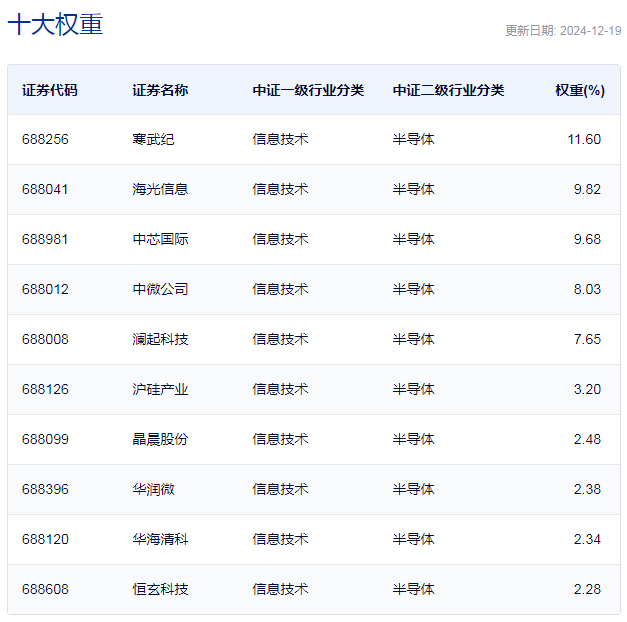
Task: Click 半导体 in the 沪硅产业 row
Action: (x=413, y=389)
